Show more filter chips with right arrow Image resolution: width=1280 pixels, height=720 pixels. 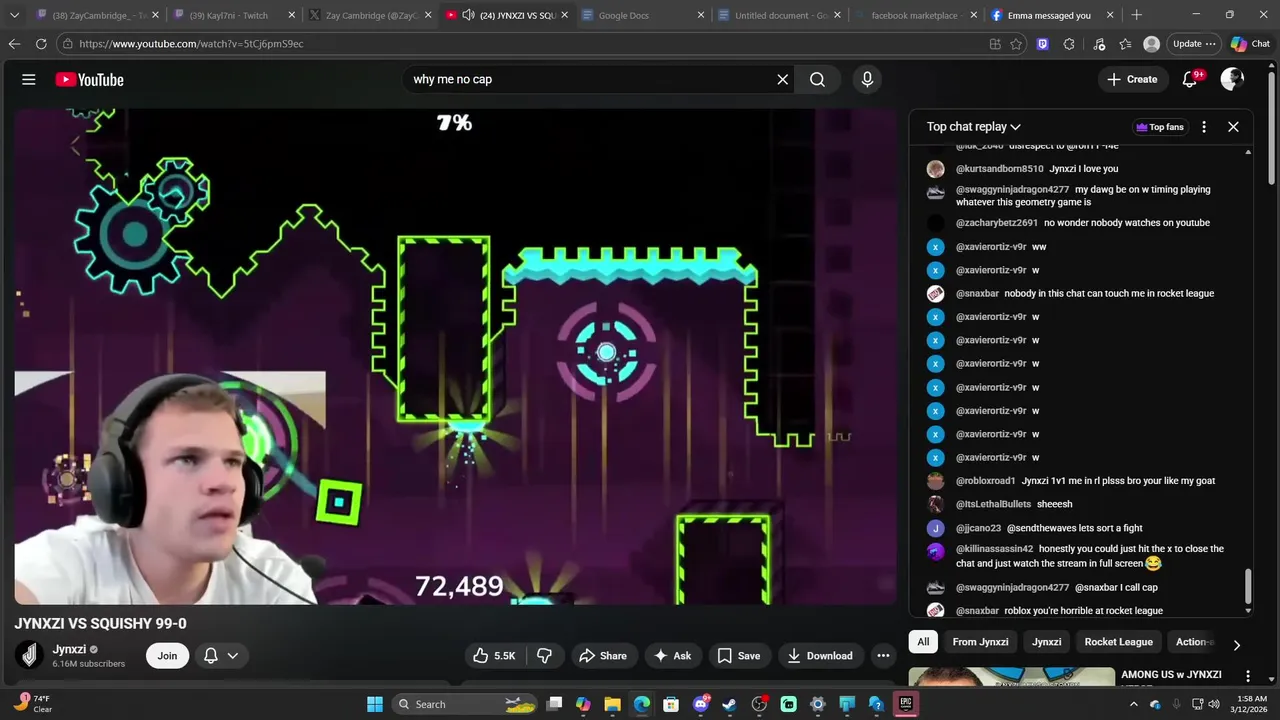1236,645
